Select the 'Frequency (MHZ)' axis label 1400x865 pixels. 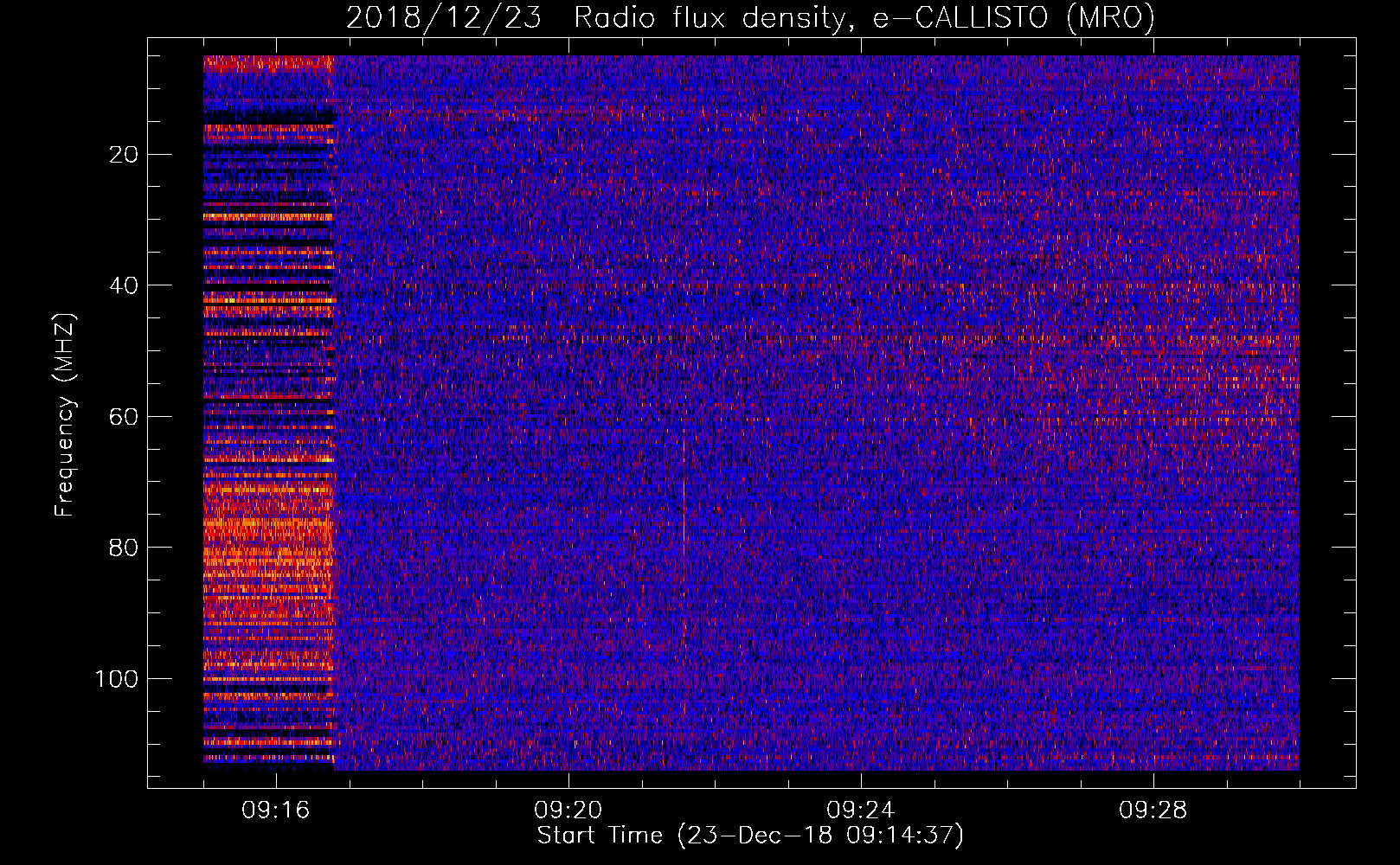65,415
